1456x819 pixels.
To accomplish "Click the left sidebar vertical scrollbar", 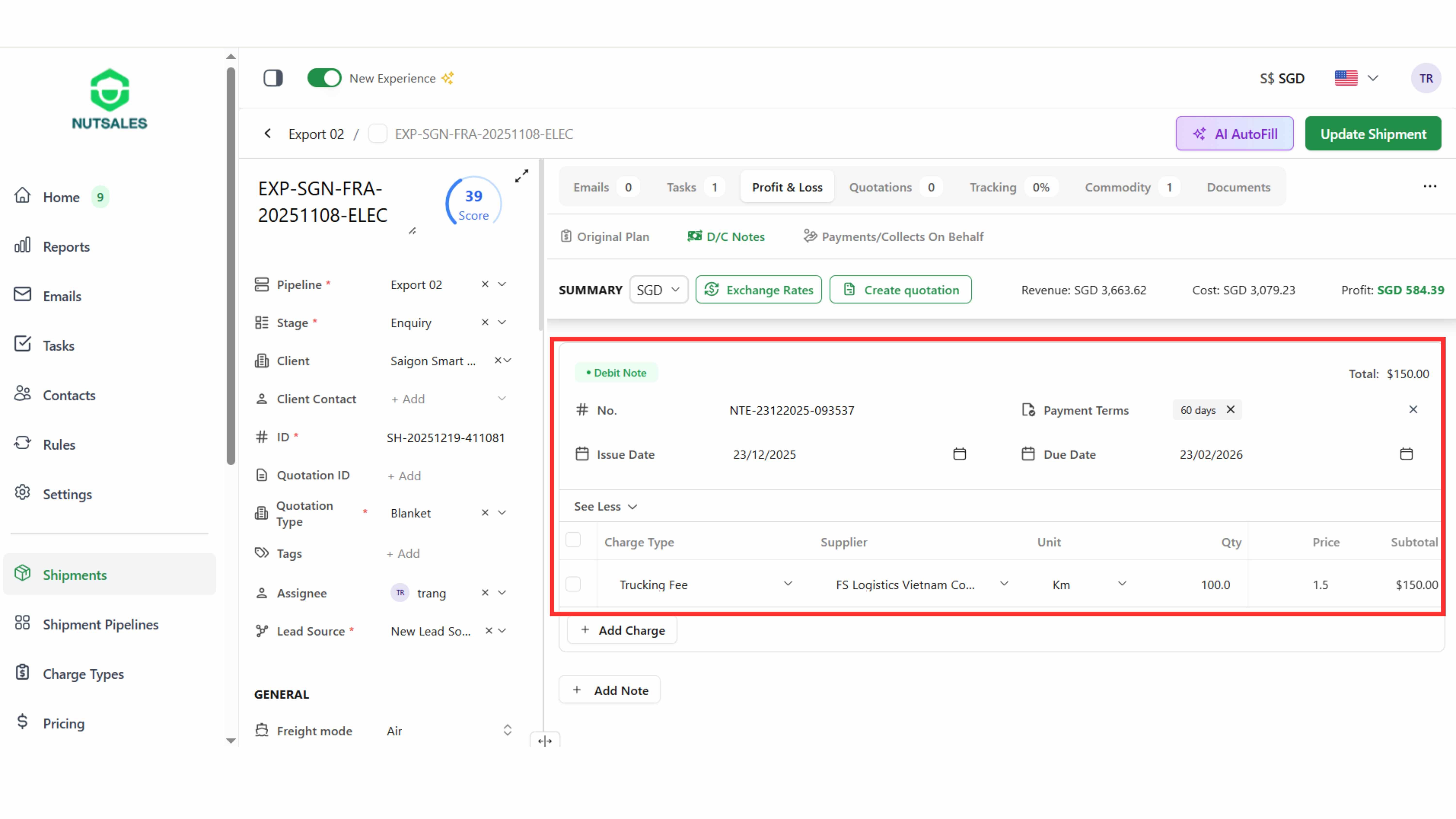I will (231, 266).
